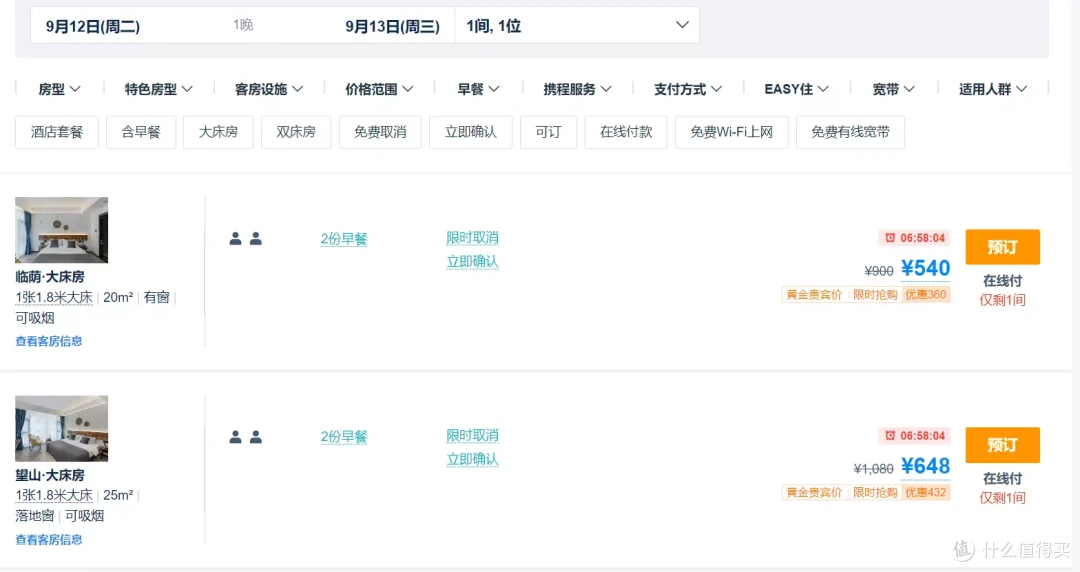
Task: Click the check-out date 9月13日(周三)
Action: point(392,26)
